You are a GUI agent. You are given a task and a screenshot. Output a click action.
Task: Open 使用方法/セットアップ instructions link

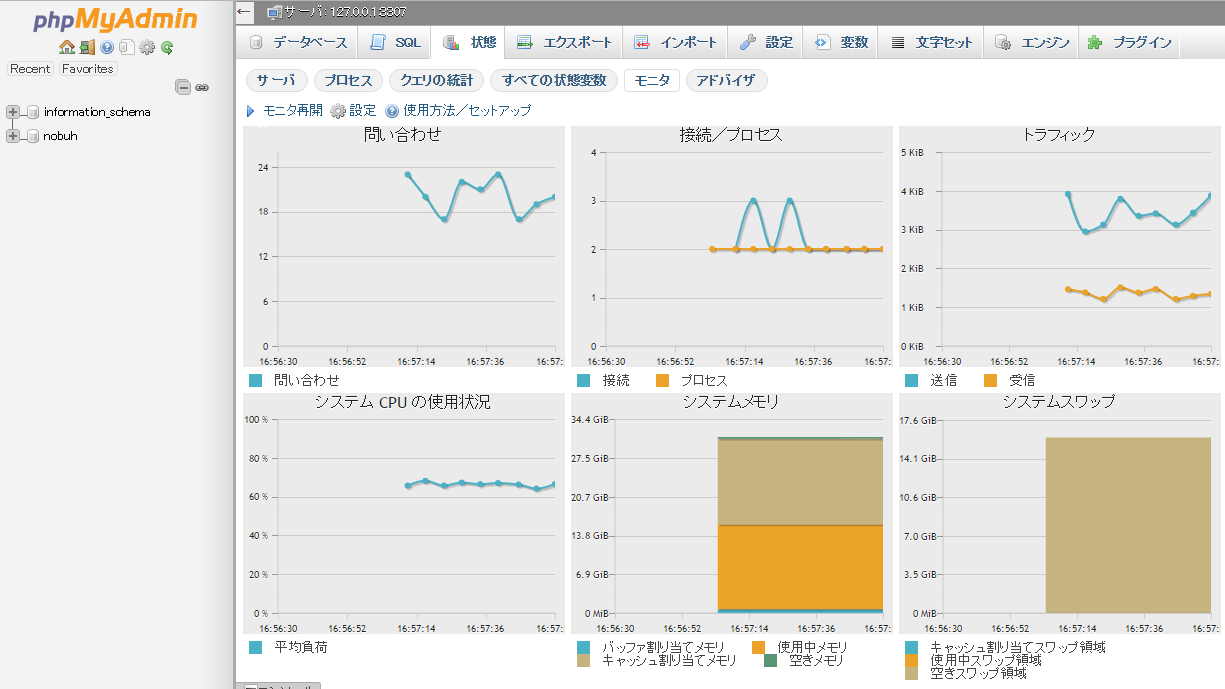(467, 111)
